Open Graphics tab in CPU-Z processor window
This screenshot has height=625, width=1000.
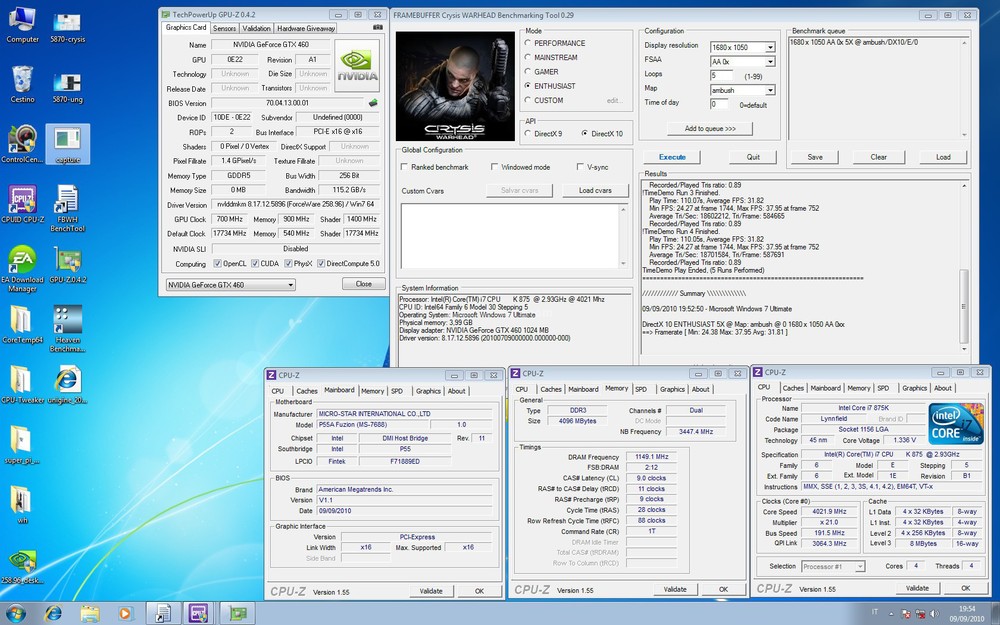914,388
